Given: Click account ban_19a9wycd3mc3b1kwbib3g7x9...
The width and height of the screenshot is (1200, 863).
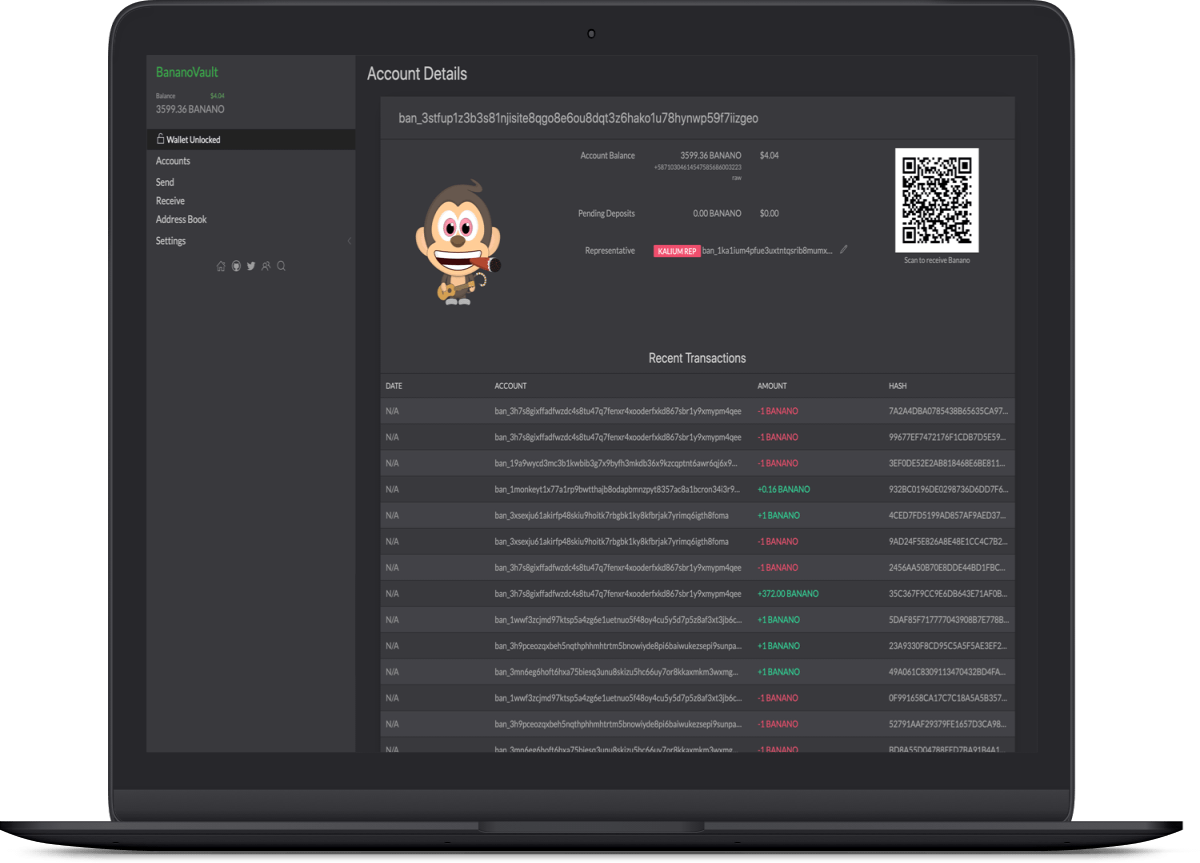Looking at the screenshot, I should tap(617, 463).
